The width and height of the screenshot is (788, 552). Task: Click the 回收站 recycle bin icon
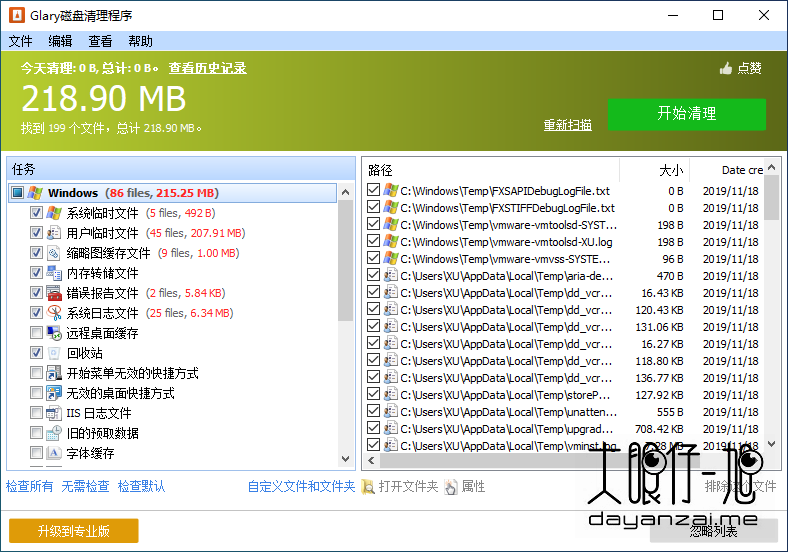(x=54, y=353)
